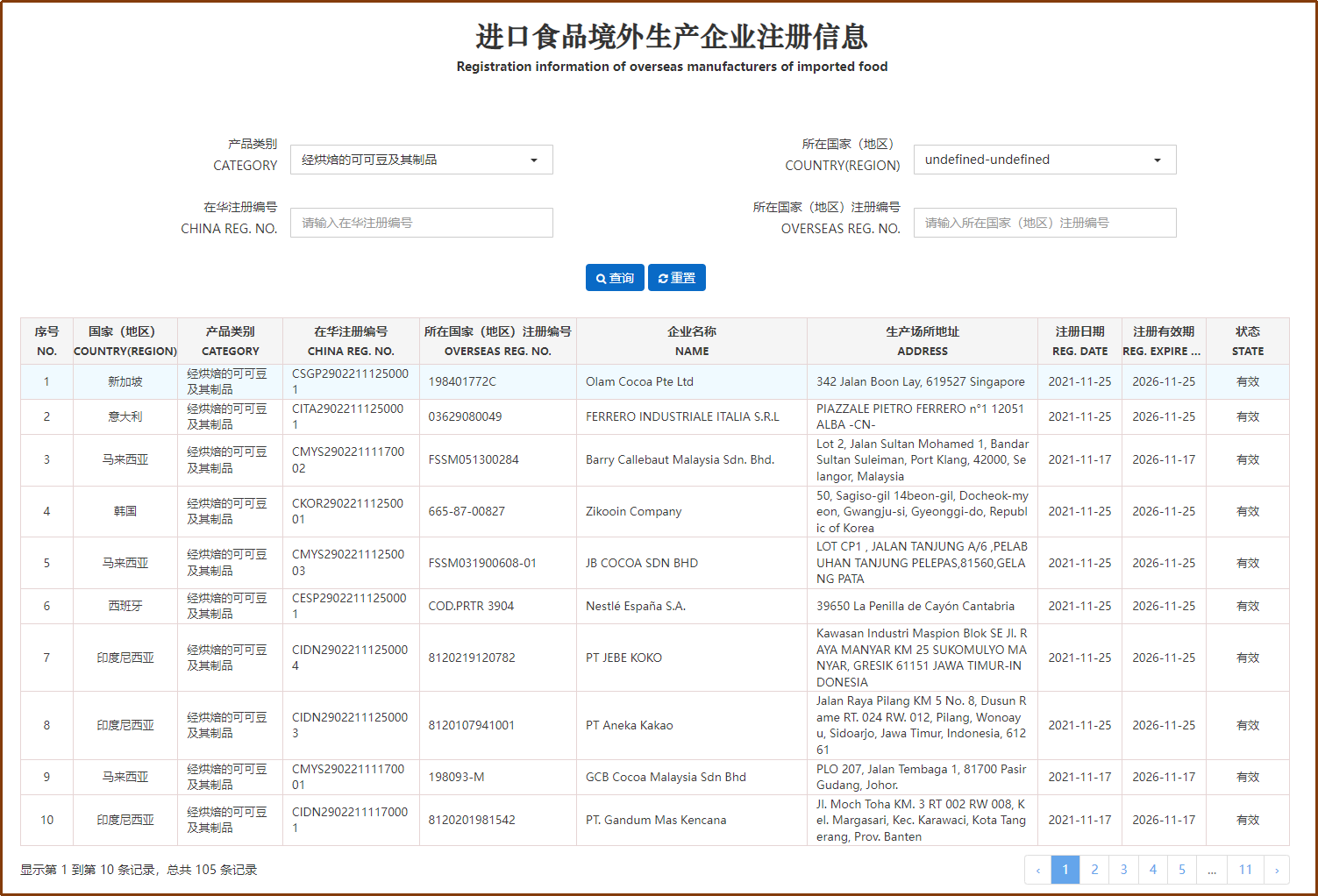This screenshot has height=896, width=1318.
Task: Click the address 39650 La Penilla de Cayón
Action: pyautogui.click(x=915, y=606)
